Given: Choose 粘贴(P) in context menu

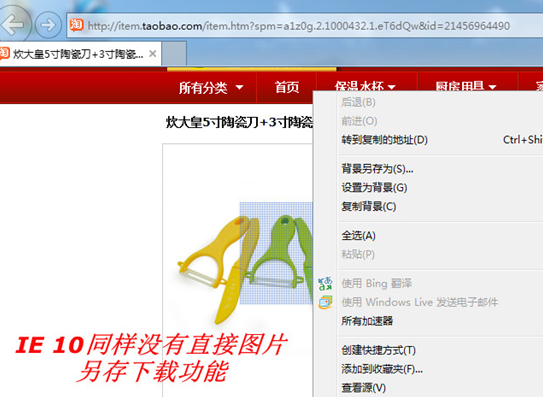Looking at the screenshot, I should pyautogui.click(x=358, y=254).
